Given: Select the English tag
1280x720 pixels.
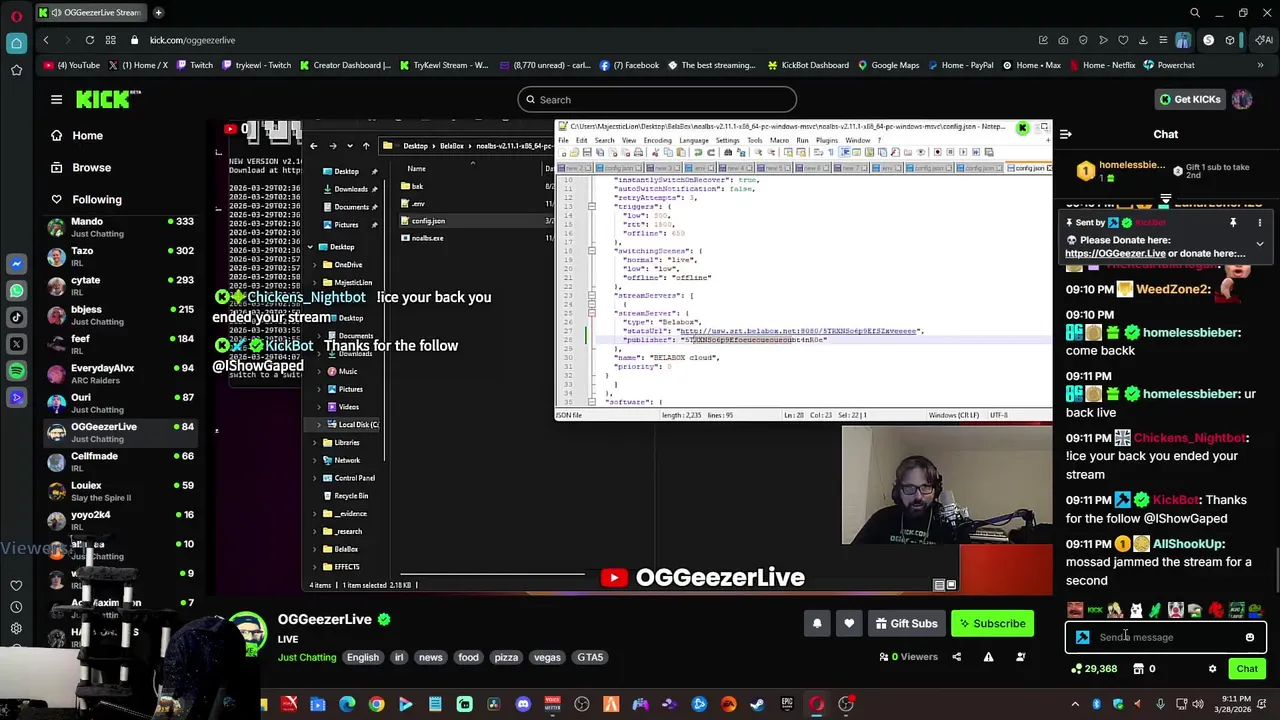Looking at the screenshot, I should [363, 657].
